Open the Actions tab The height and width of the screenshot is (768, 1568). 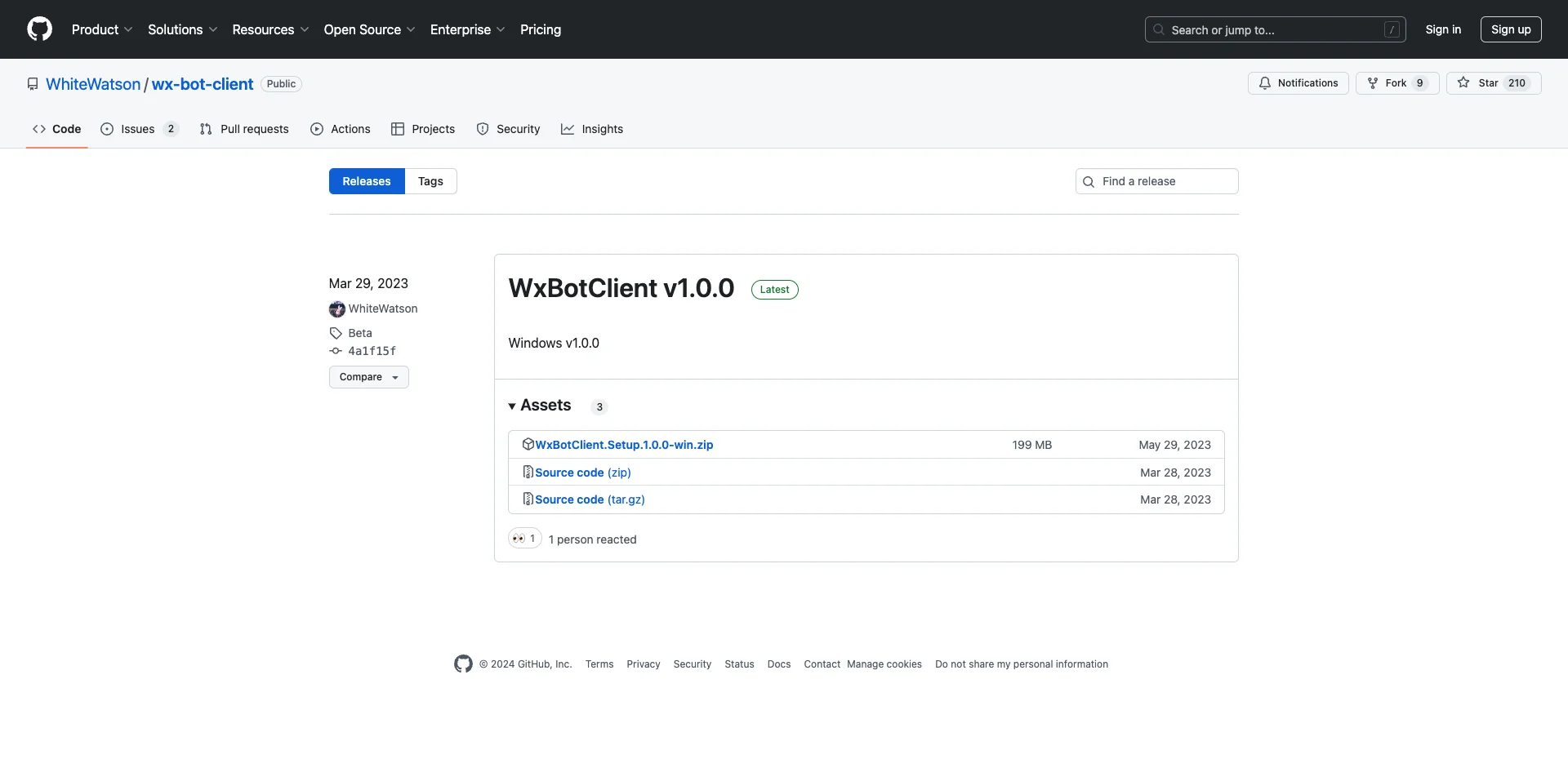pyautogui.click(x=341, y=129)
